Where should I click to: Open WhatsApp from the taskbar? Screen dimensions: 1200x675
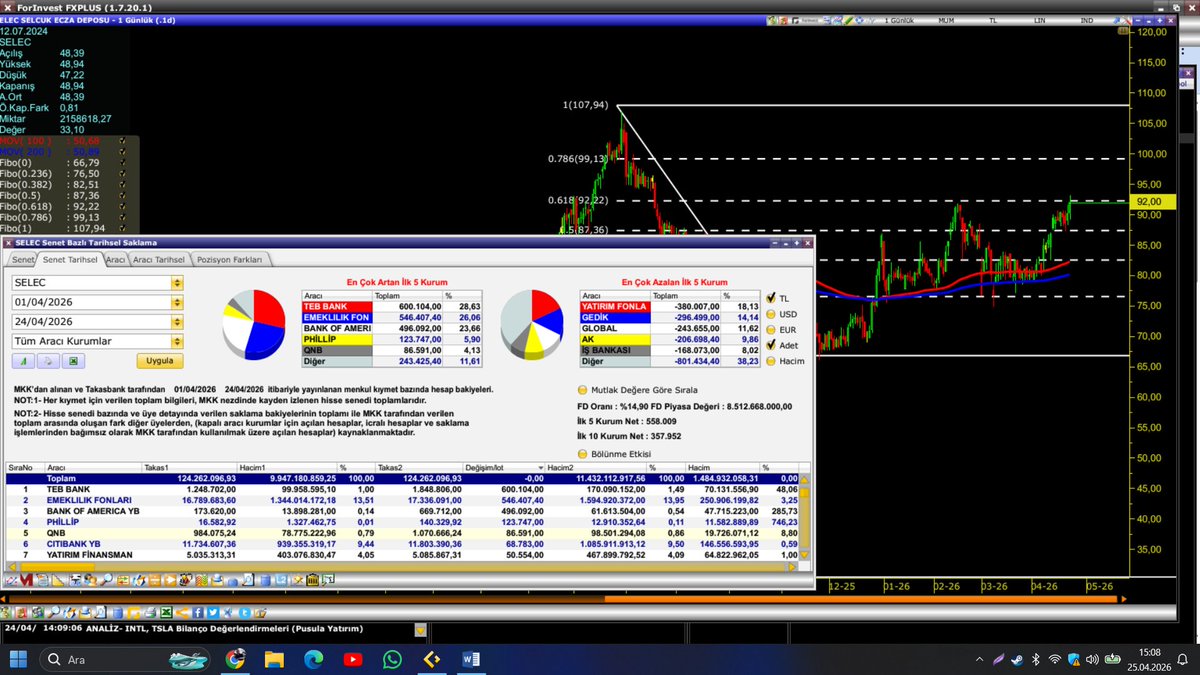pos(392,659)
